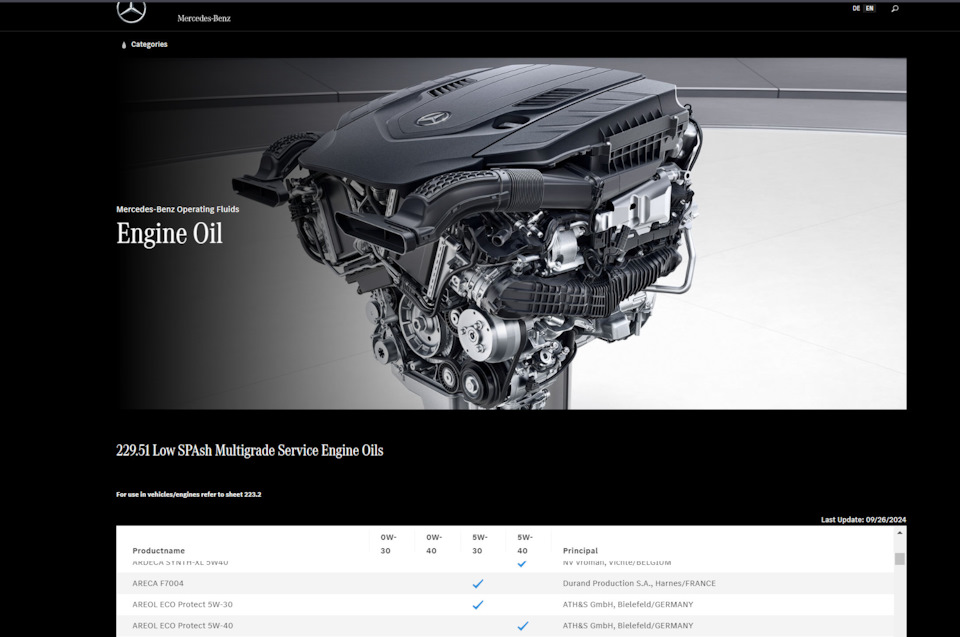
Task: Click the Mercedes-Benz wordmark in header
Action: [x=204, y=18]
